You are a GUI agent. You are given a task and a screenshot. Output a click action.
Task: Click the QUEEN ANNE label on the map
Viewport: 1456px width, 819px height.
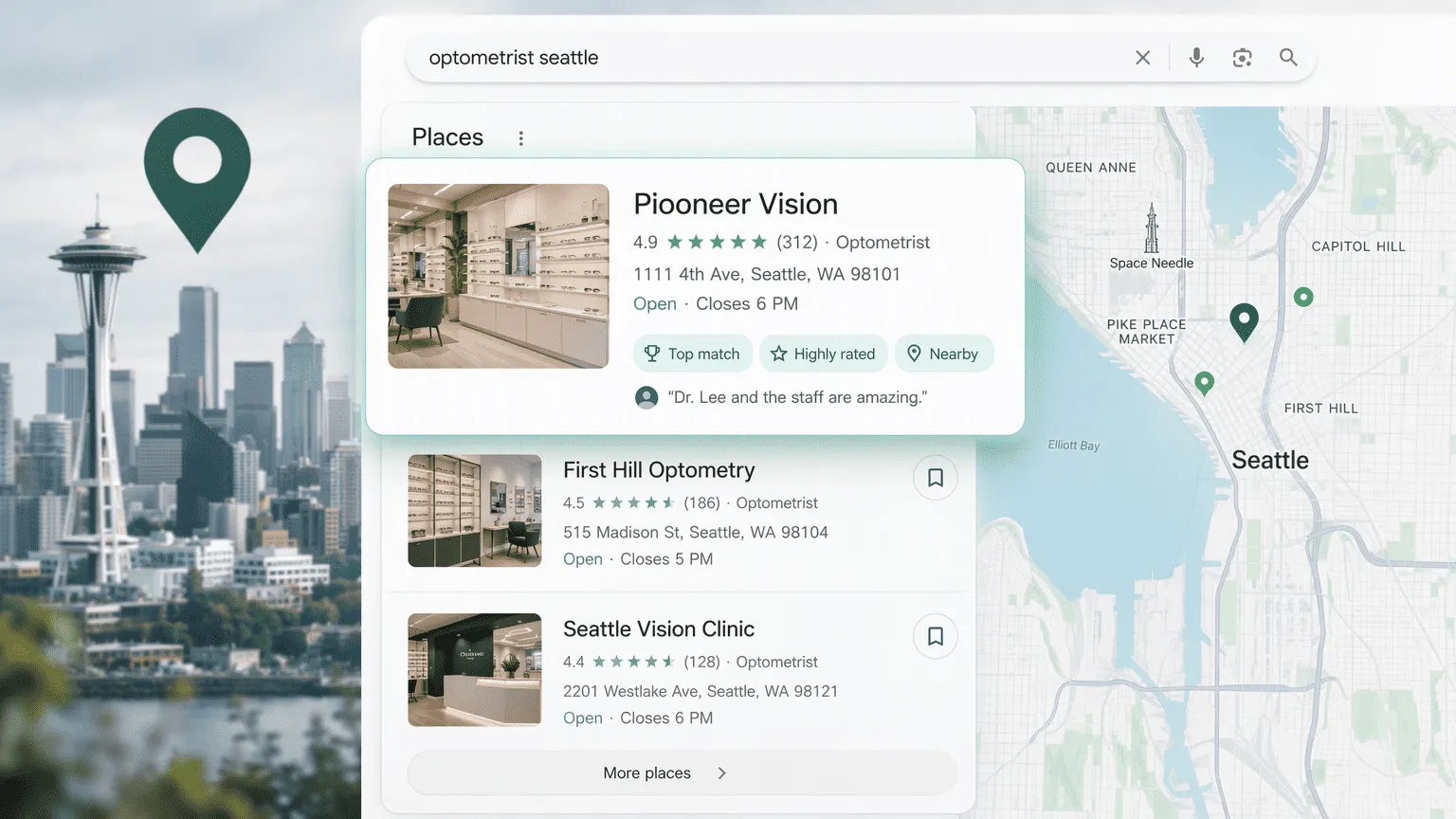pos(1091,168)
